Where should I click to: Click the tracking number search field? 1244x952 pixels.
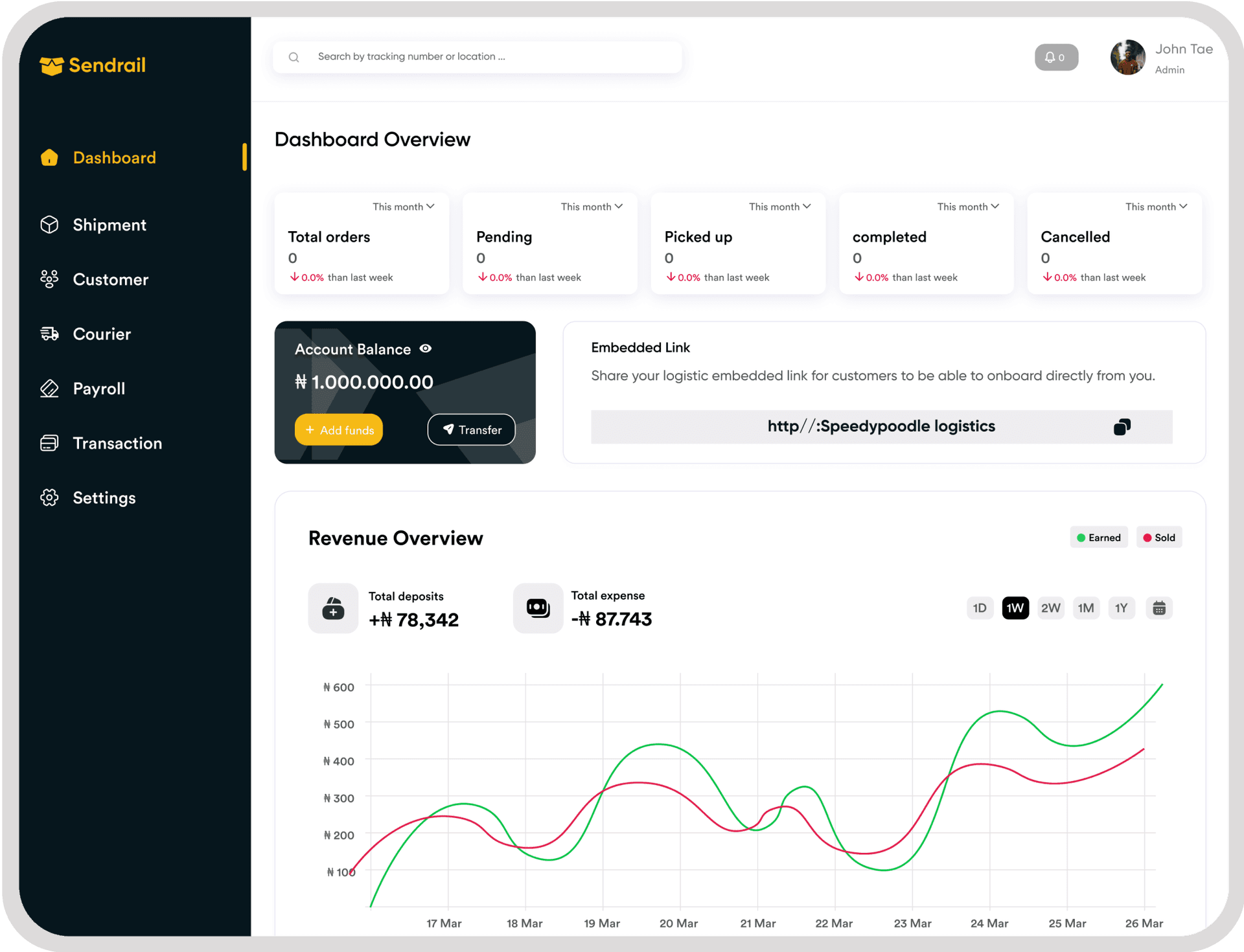coord(477,56)
